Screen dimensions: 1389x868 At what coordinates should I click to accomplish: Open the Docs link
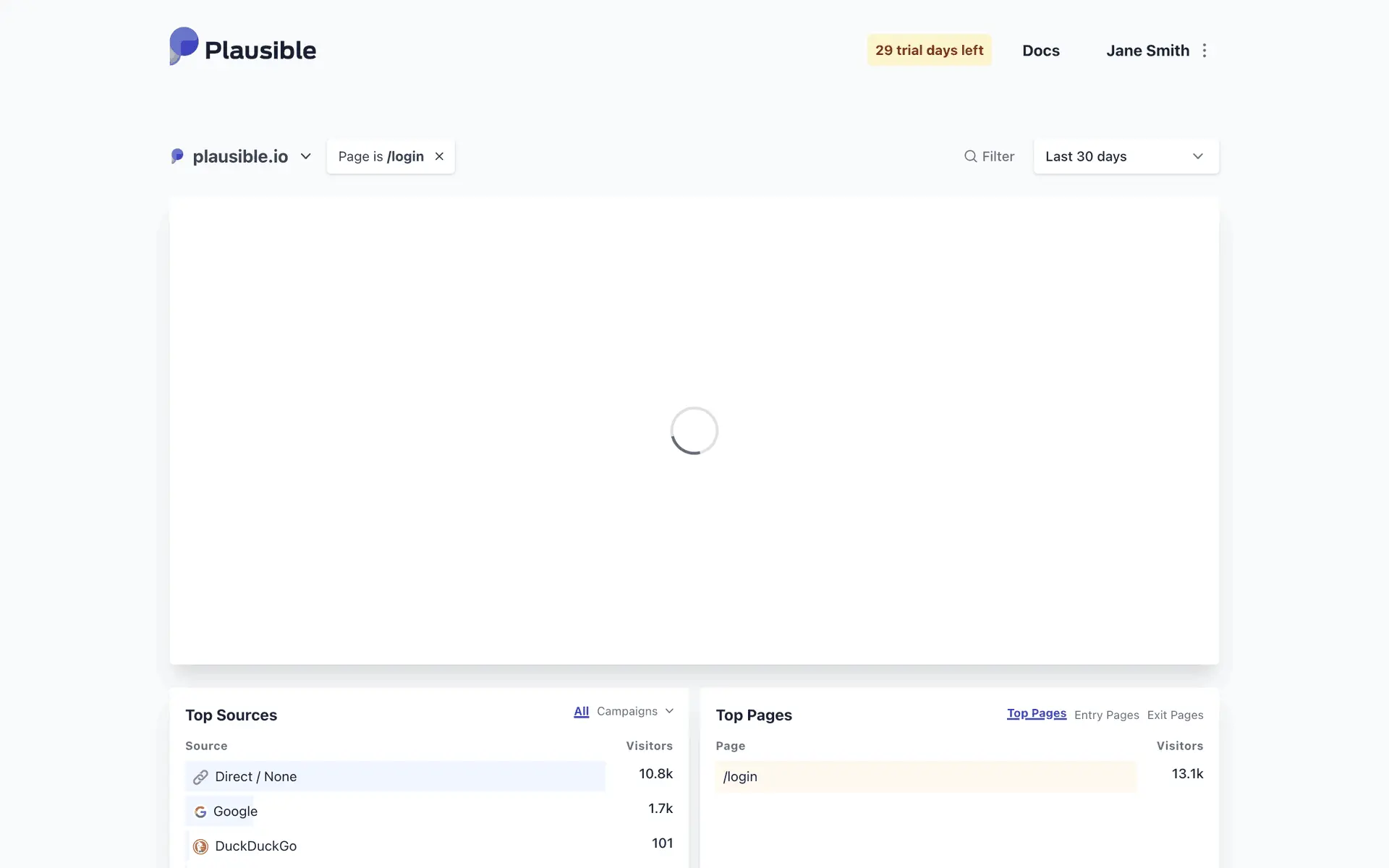click(x=1040, y=51)
